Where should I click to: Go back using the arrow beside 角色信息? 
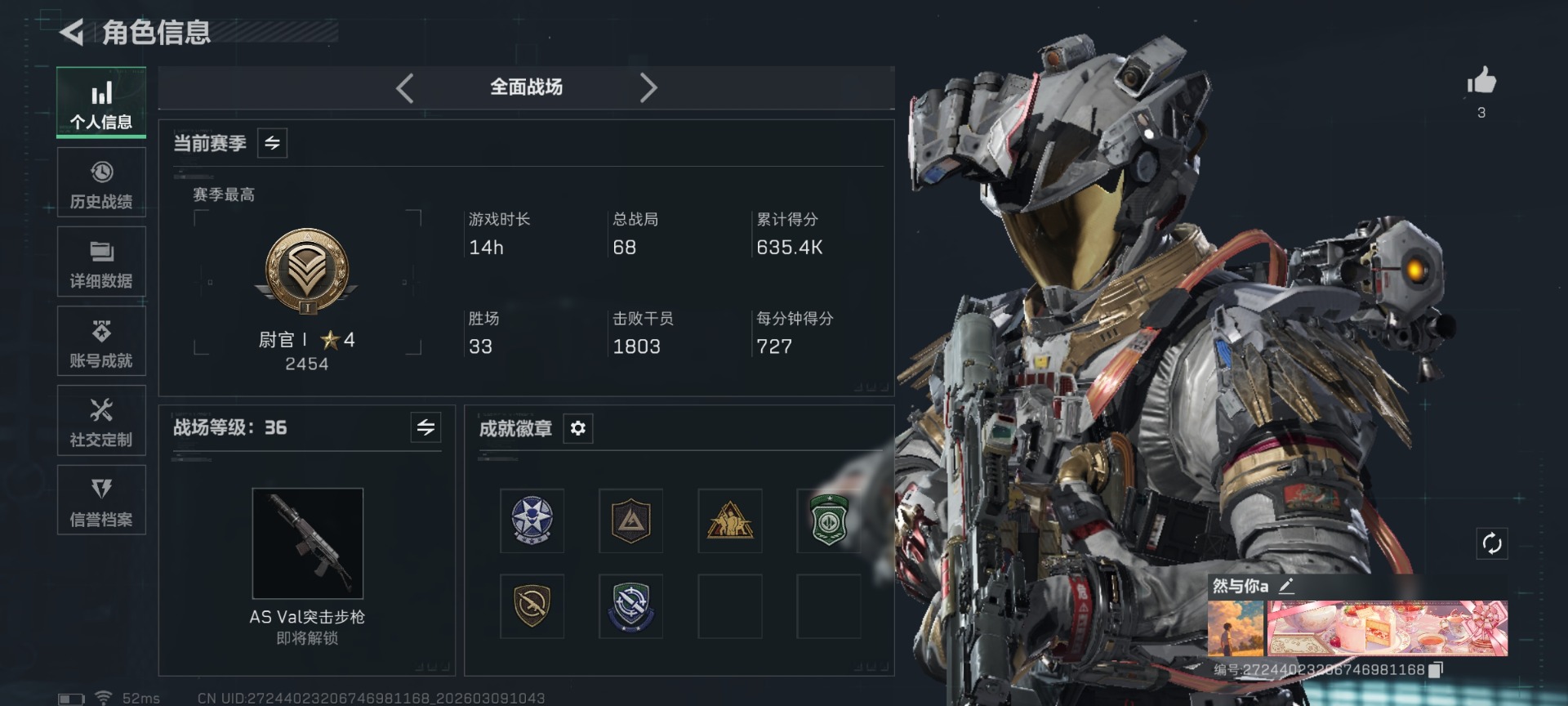point(72,33)
